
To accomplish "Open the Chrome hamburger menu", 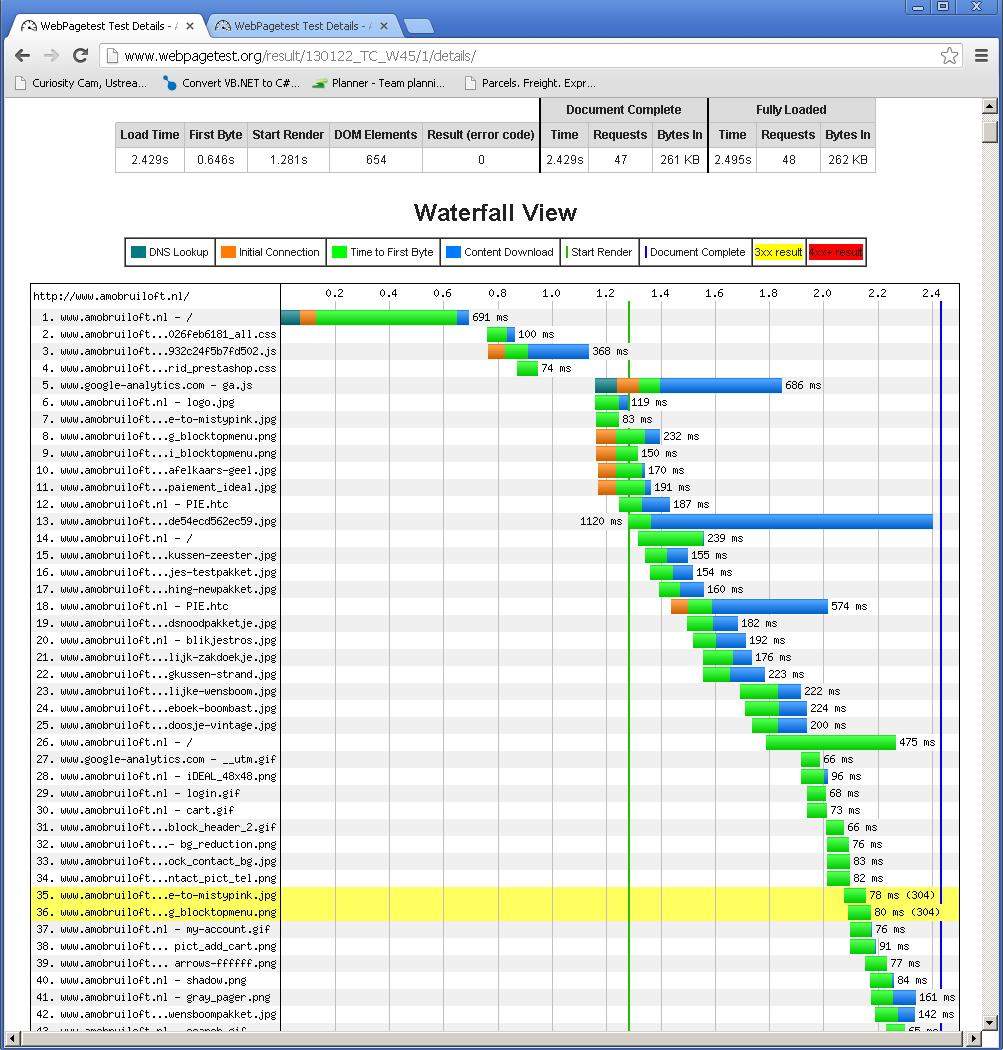I will pos(982,56).
